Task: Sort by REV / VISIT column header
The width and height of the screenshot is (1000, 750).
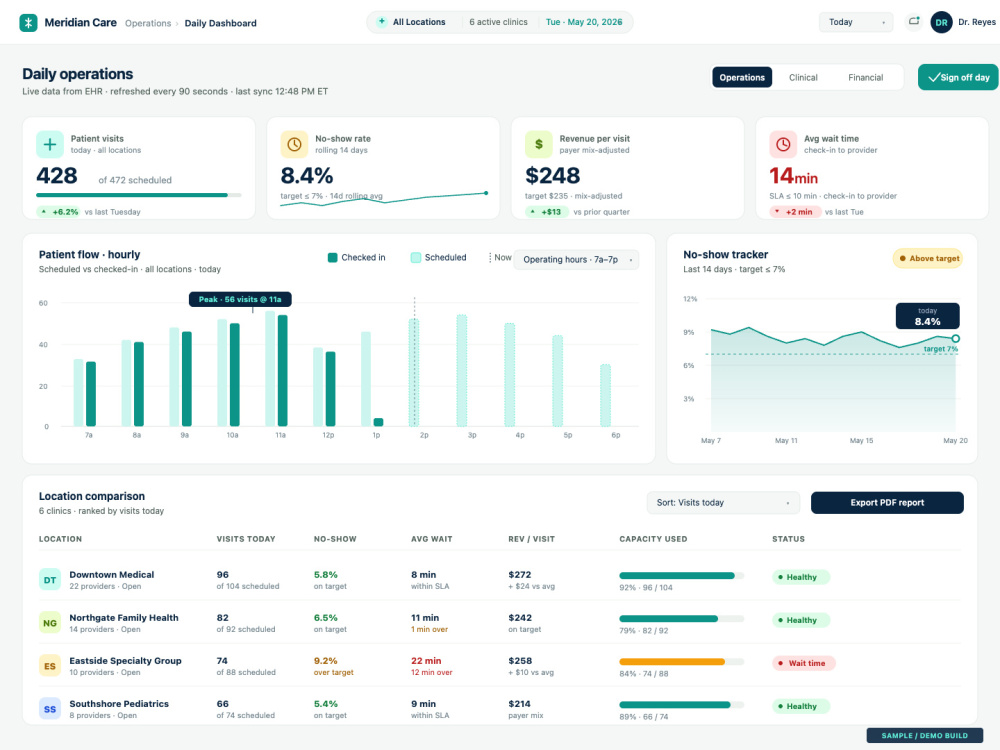Action: (x=531, y=539)
